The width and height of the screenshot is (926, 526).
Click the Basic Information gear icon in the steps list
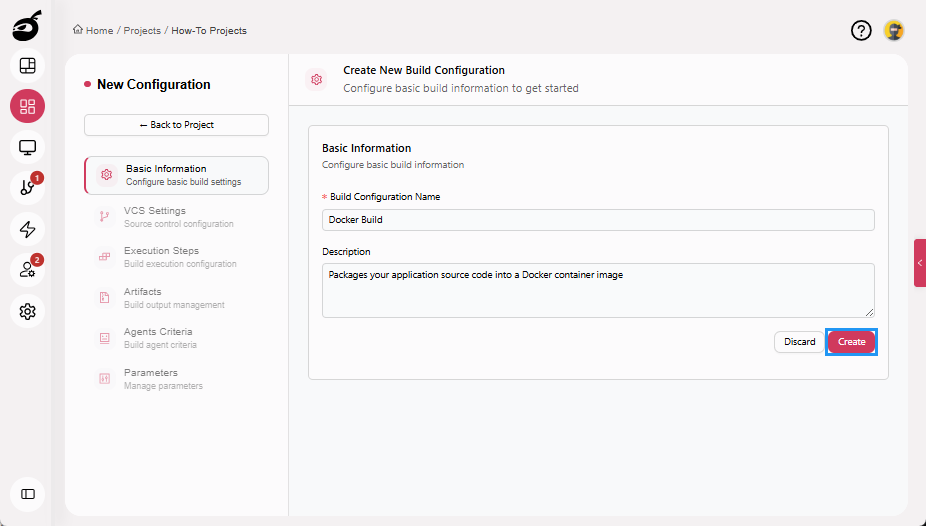(x=106, y=175)
